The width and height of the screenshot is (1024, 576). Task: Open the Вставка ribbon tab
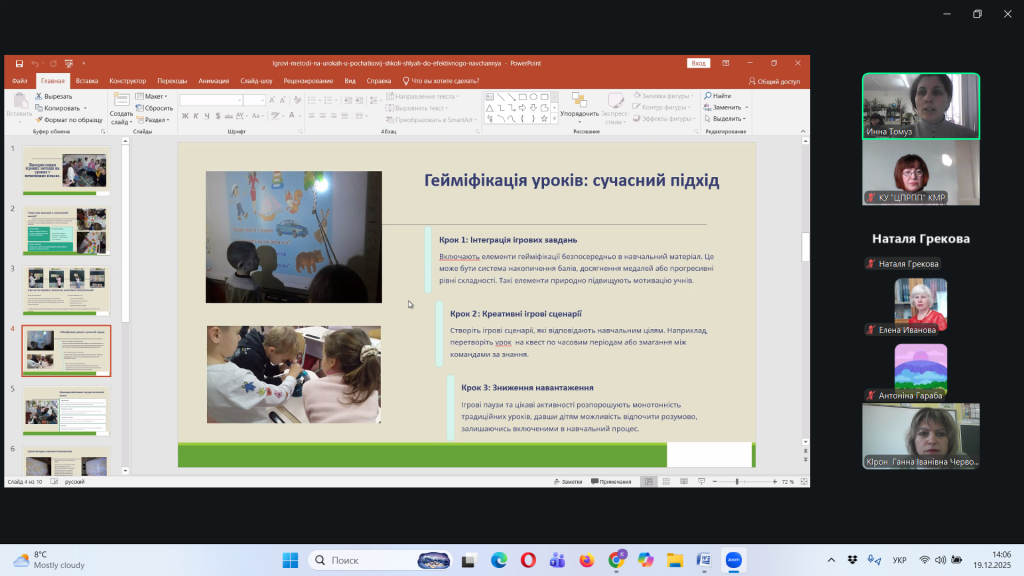(87, 81)
